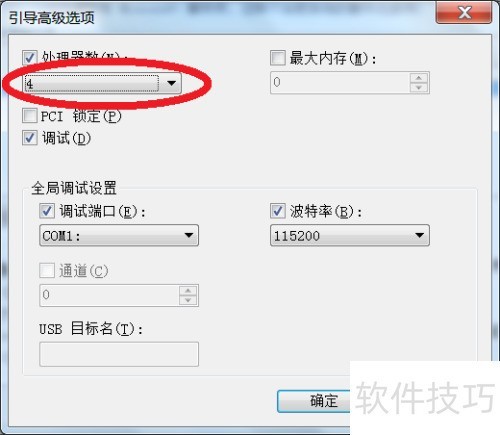Toggle the 调试(D) checkbox
The width and height of the screenshot is (500, 435).
(x=29, y=138)
